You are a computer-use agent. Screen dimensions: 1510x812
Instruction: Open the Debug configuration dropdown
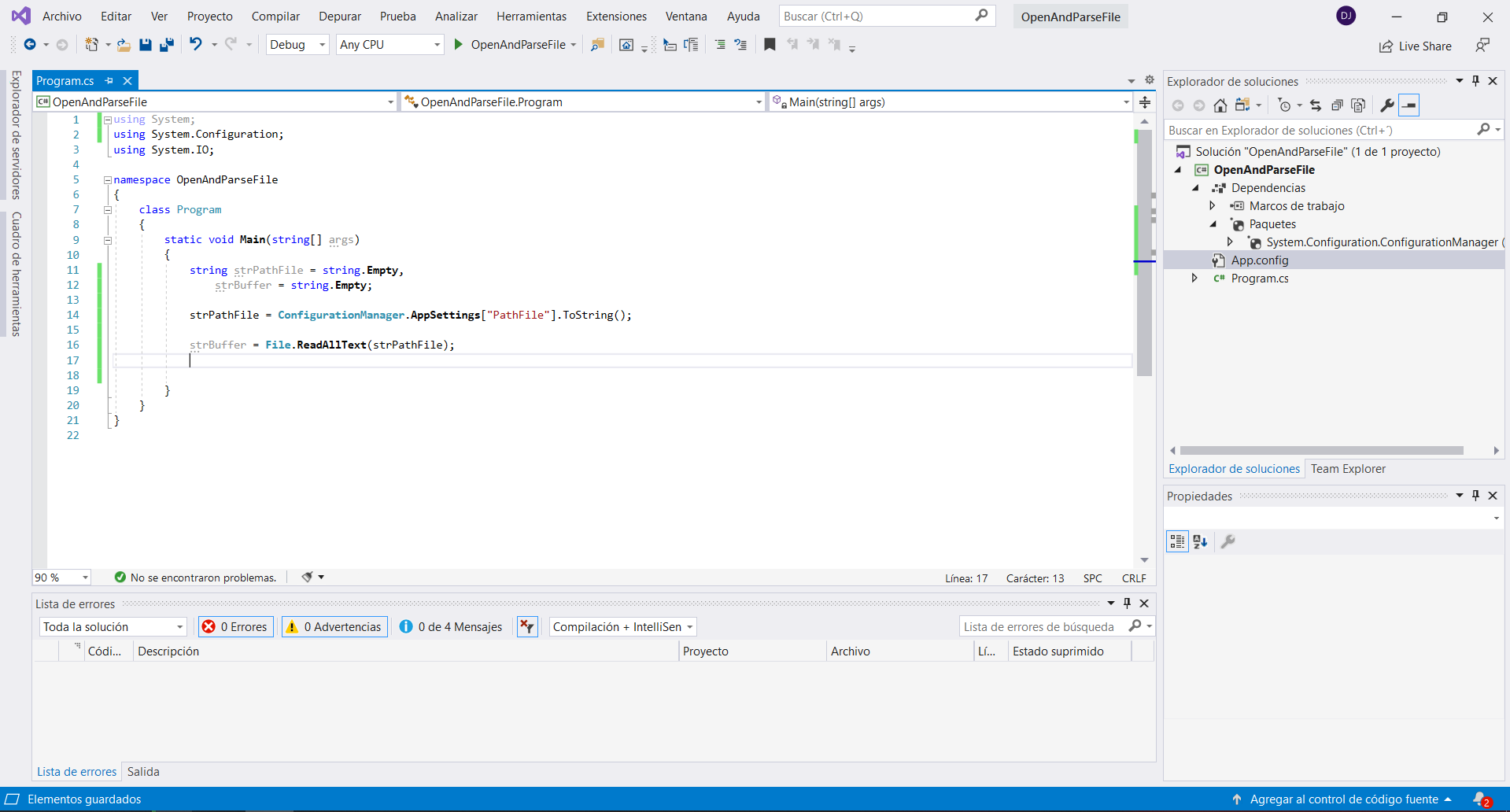(x=297, y=45)
